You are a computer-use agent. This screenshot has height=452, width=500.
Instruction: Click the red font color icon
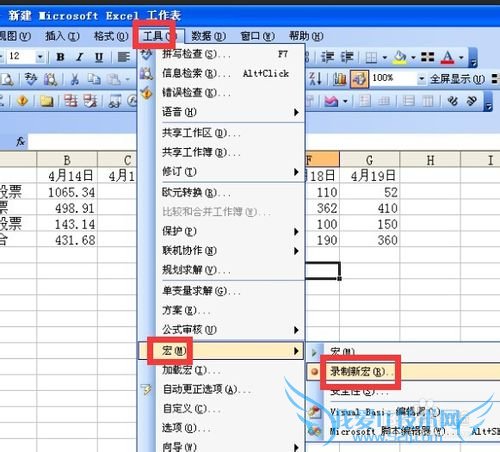click(447, 57)
